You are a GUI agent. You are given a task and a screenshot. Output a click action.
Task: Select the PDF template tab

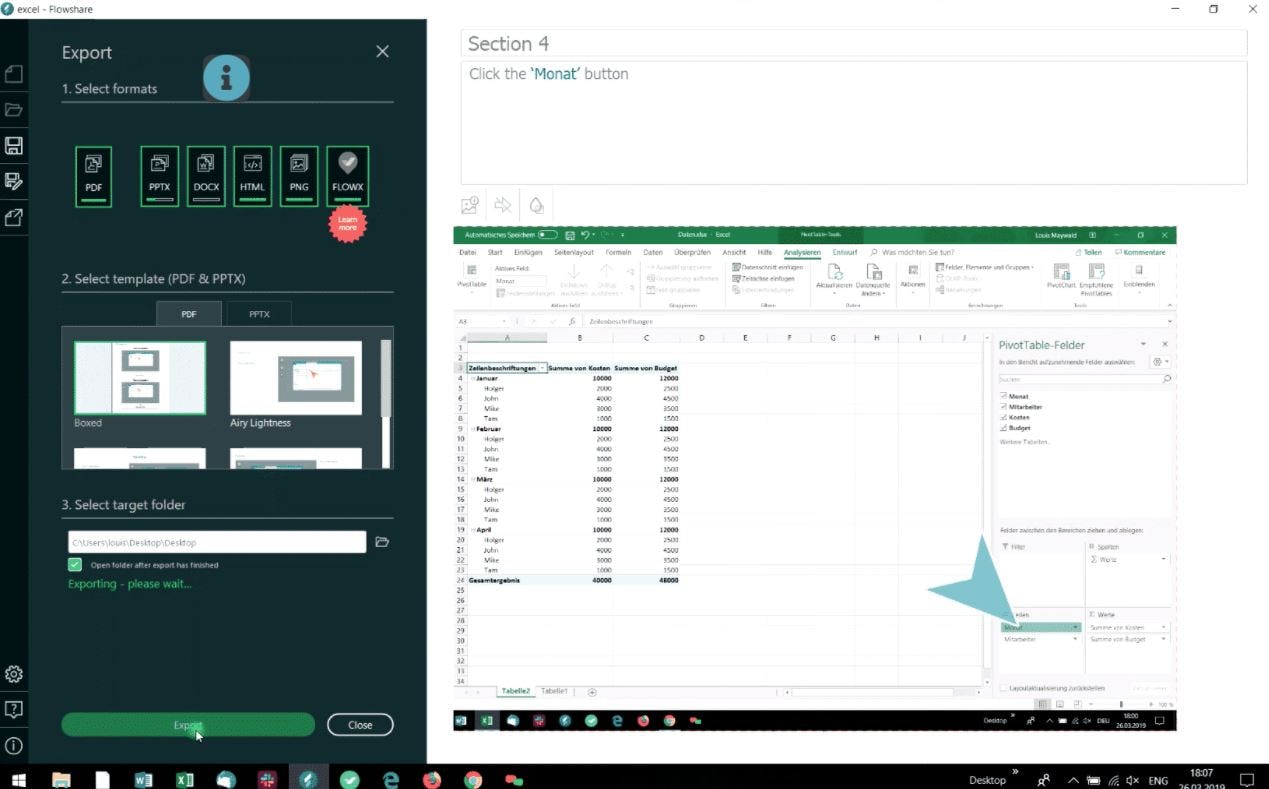(189, 314)
